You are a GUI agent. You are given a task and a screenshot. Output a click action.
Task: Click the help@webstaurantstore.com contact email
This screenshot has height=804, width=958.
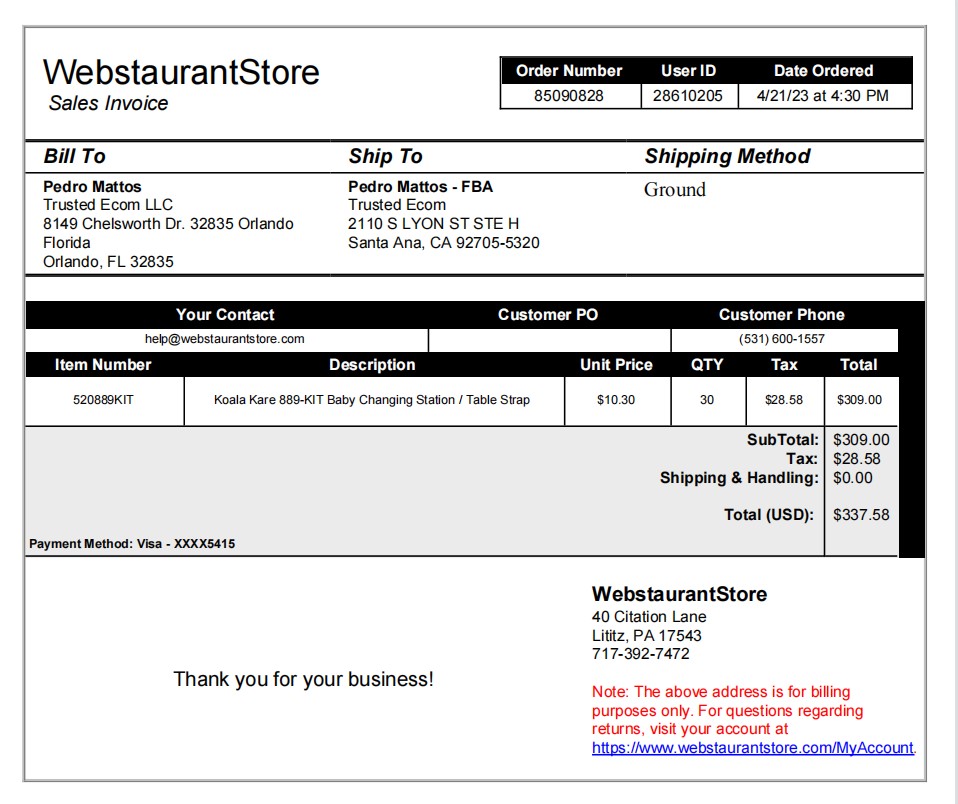[x=224, y=339]
